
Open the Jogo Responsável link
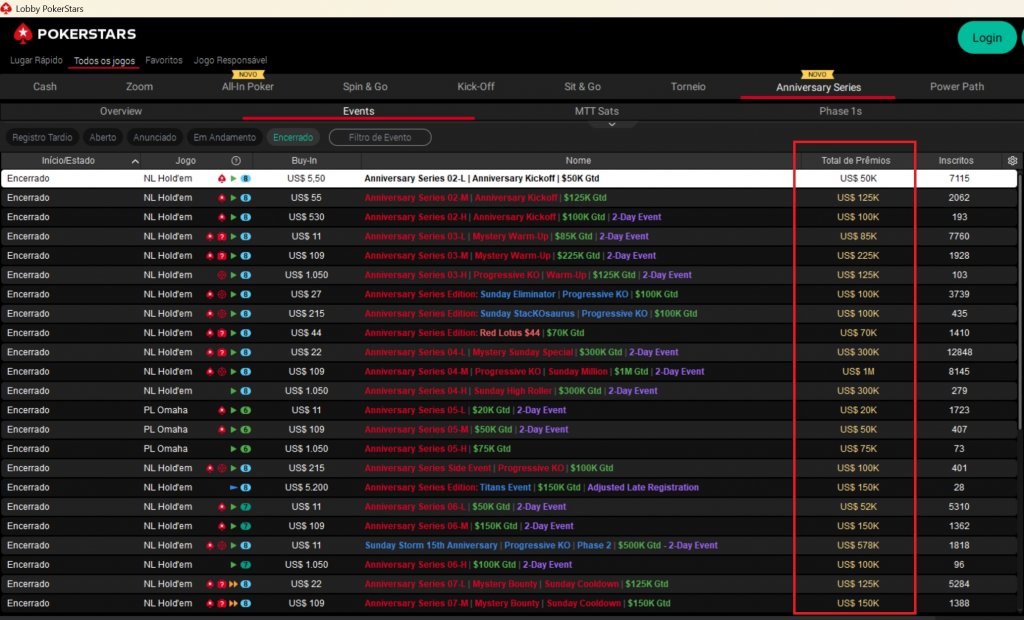(230, 60)
